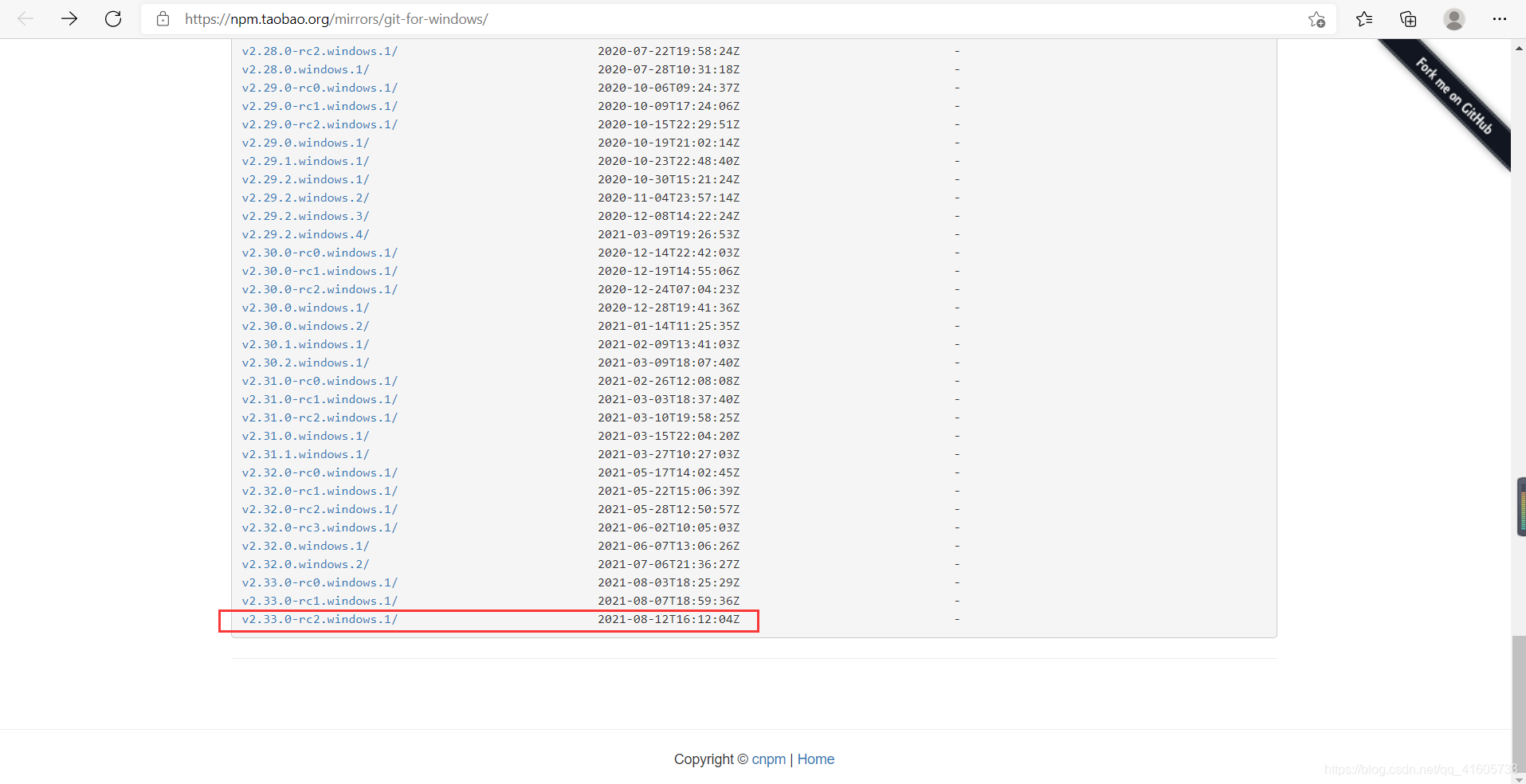Open the v2.31.1.windows.1 directory
The image size is (1526, 784).
pos(305,453)
